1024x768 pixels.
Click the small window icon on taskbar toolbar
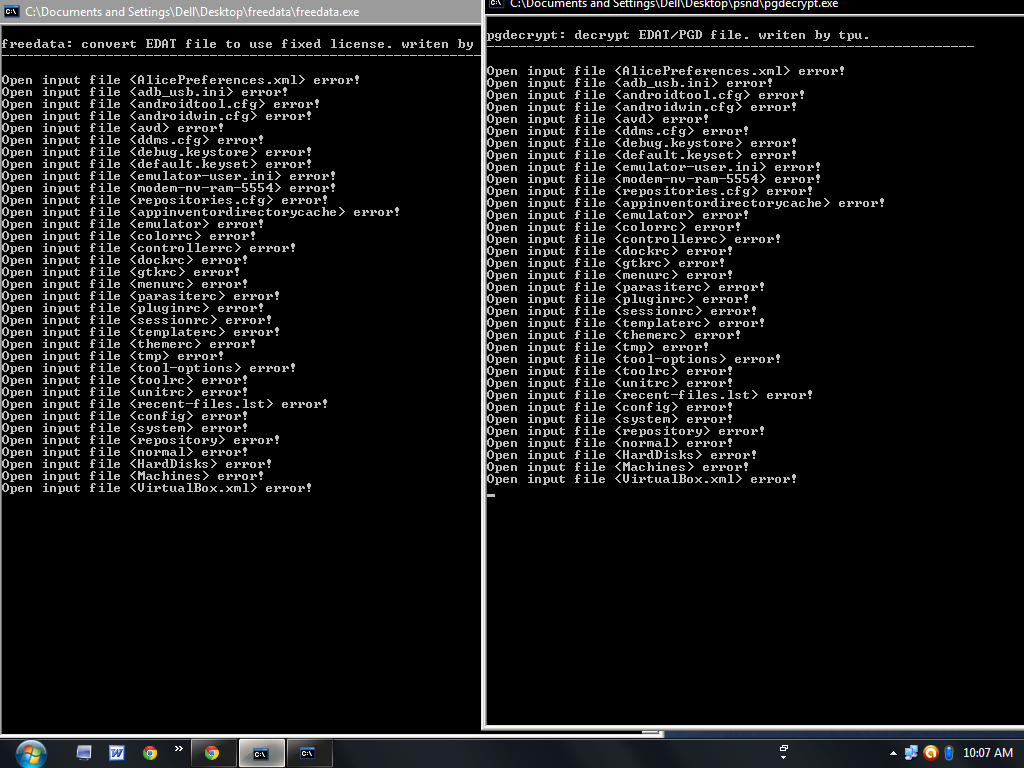(784, 750)
